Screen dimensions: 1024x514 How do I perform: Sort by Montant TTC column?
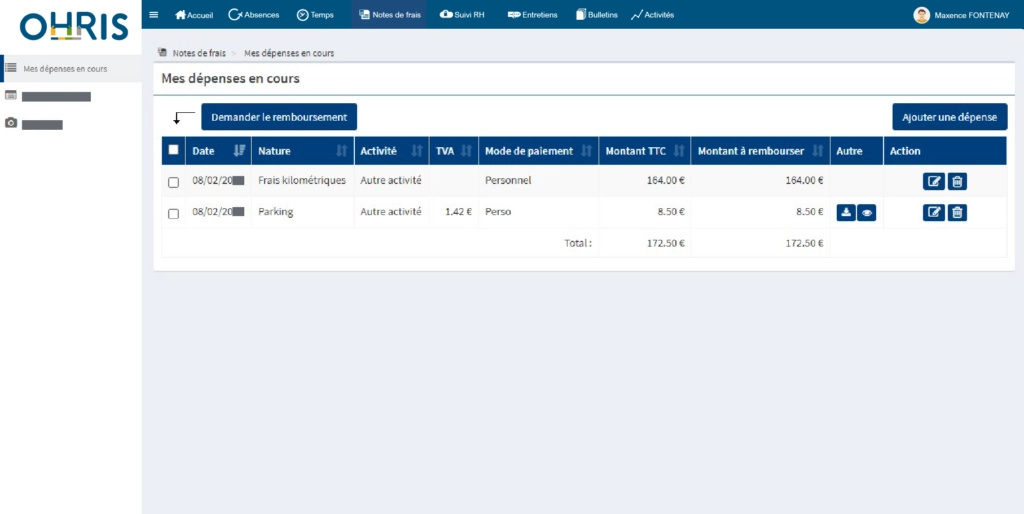pyautogui.click(x=679, y=151)
